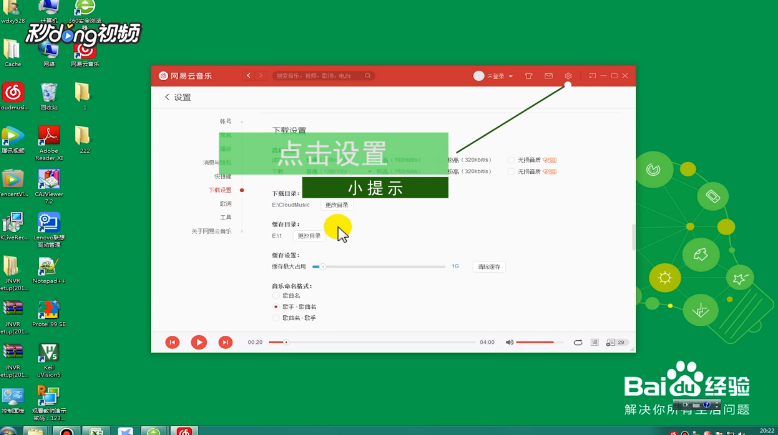Screen dimensions: 778x435
Task: Toggle the desktop lyrics icon in player bar
Action: click(595, 342)
